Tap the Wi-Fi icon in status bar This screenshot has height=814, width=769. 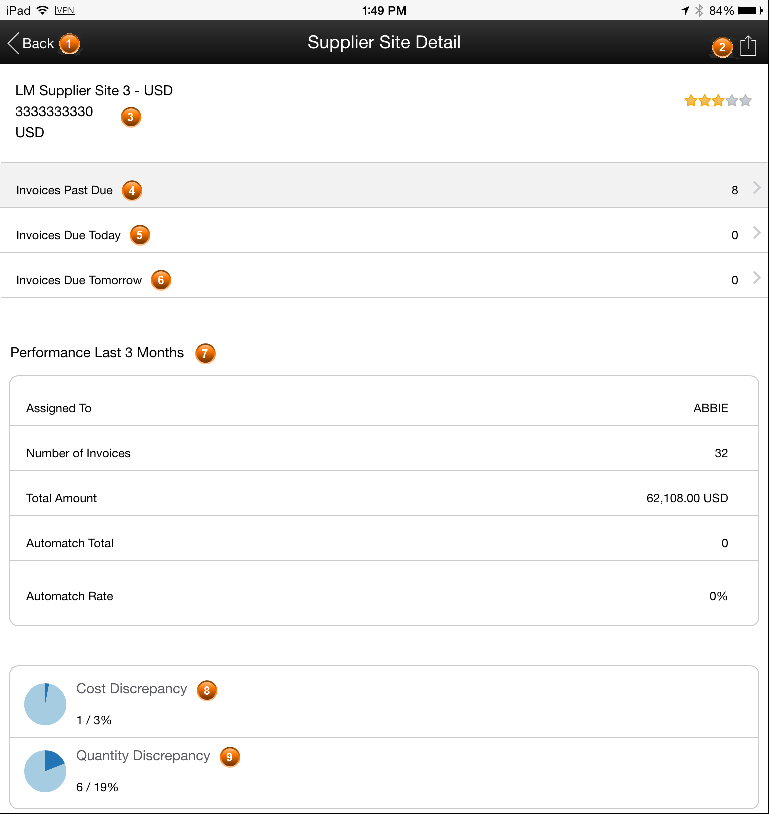click(x=43, y=10)
